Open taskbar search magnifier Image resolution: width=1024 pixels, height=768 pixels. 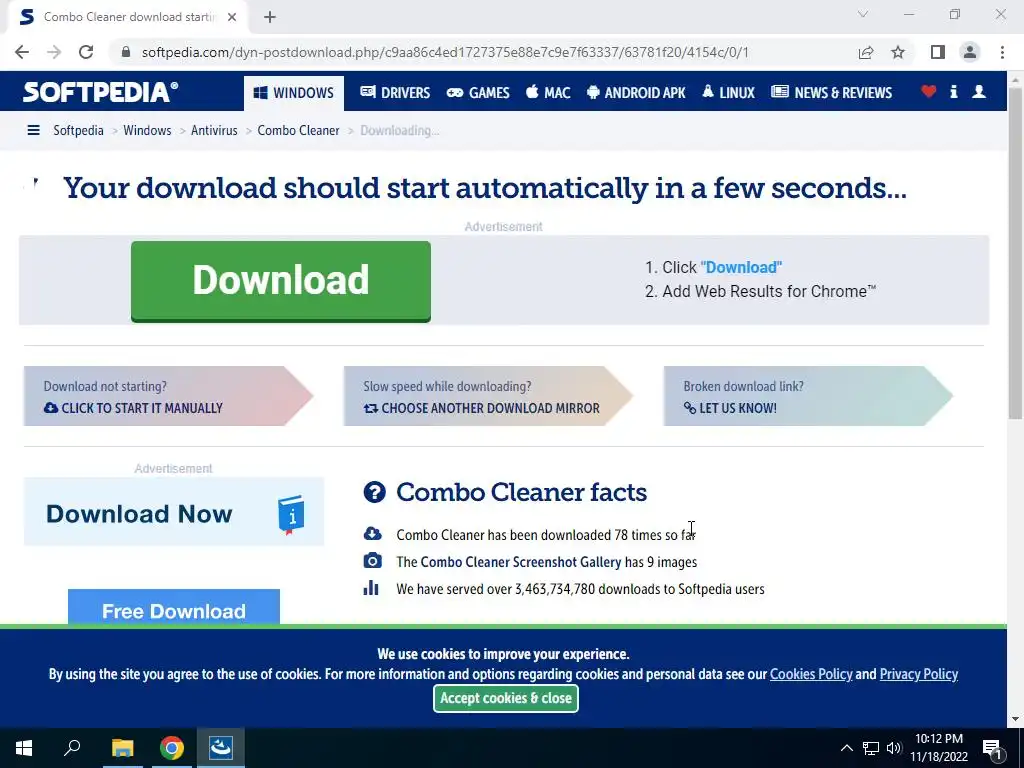(x=72, y=748)
